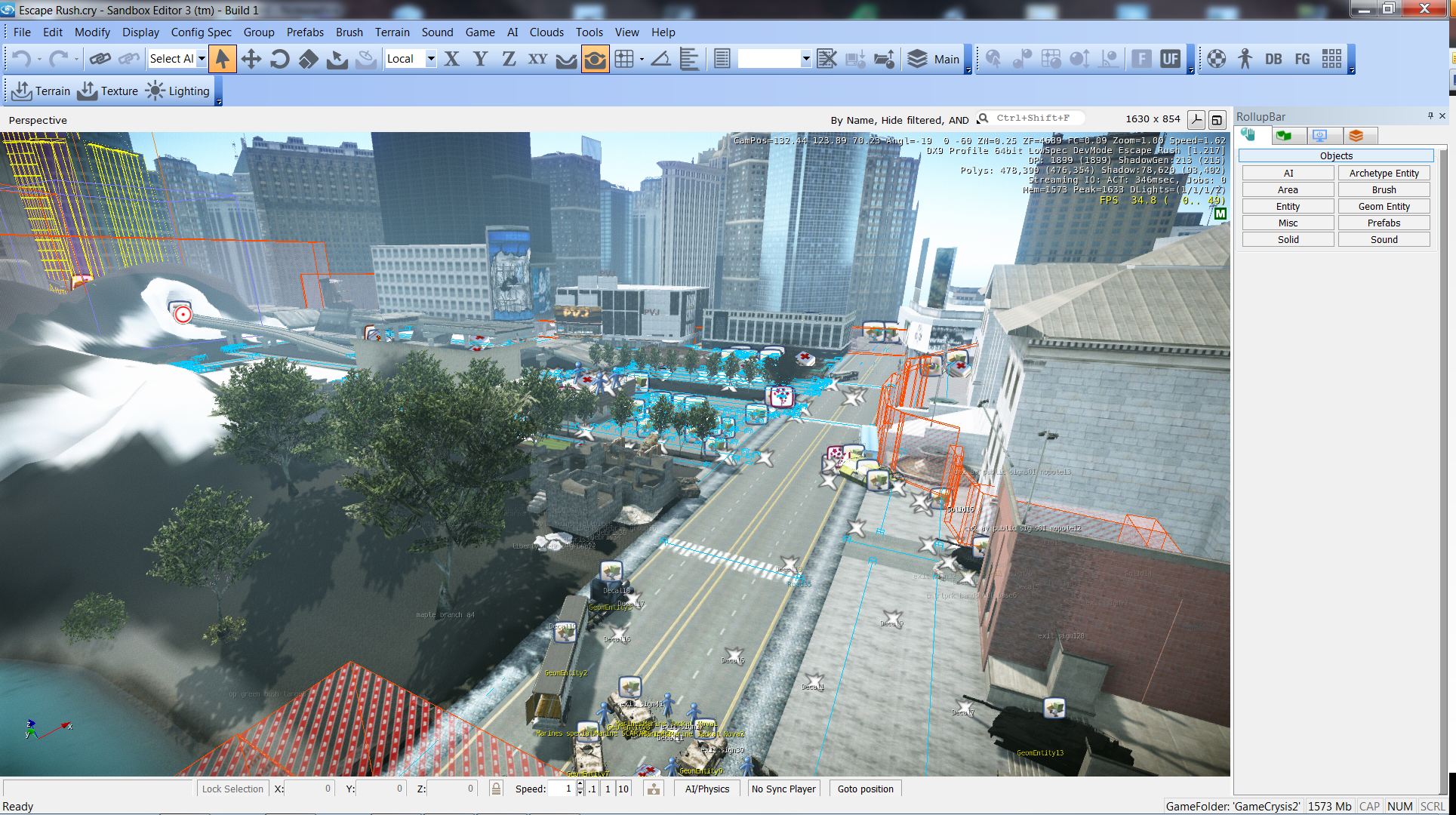Open the Asset Browser grid icon
Screen dimensions: 1456x815
tap(1331, 59)
